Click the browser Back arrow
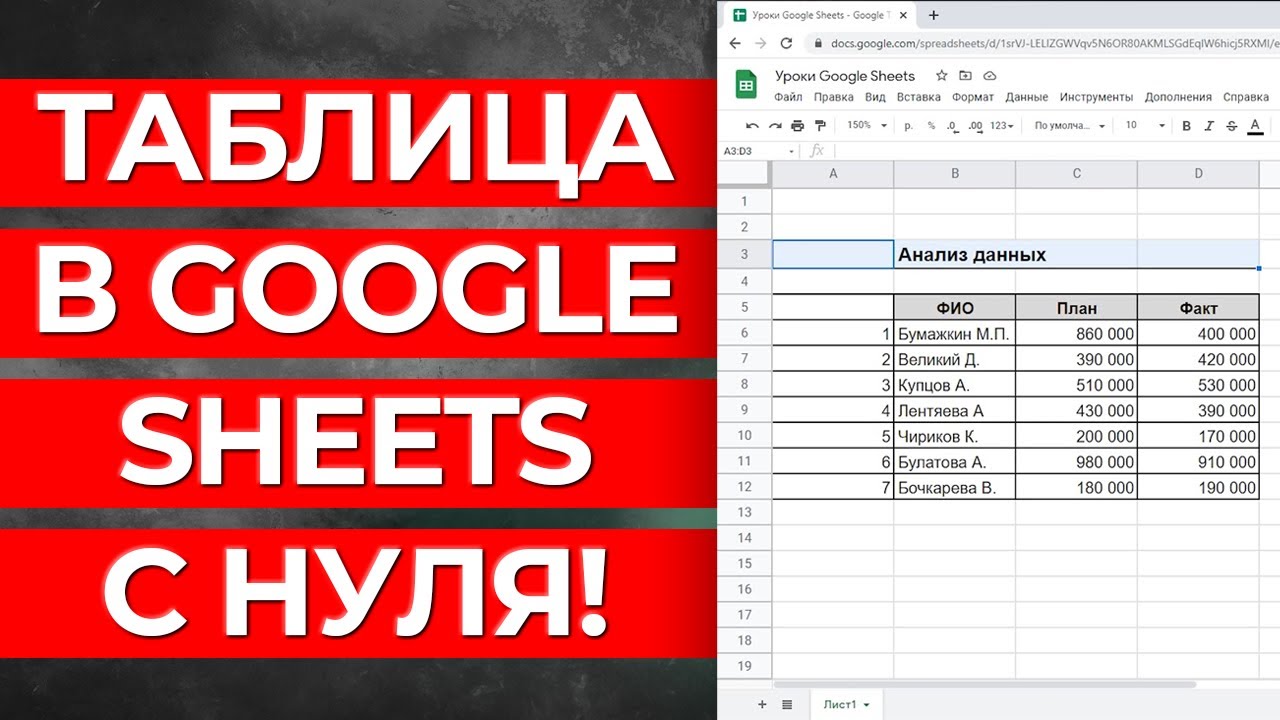The height and width of the screenshot is (720, 1280). coord(735,43)
